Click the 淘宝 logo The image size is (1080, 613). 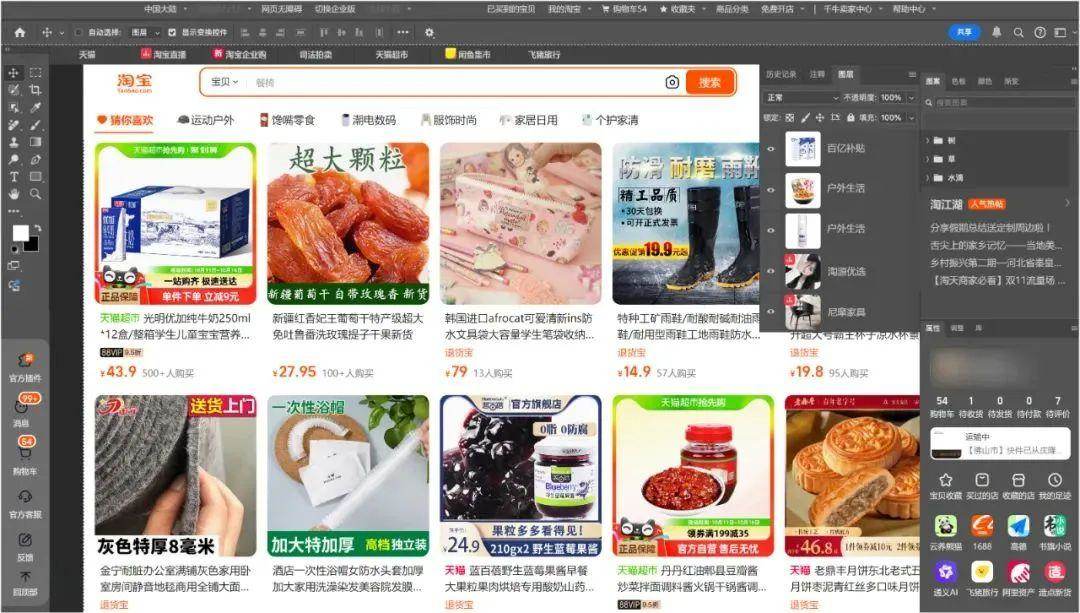click(x=134, y=83)
